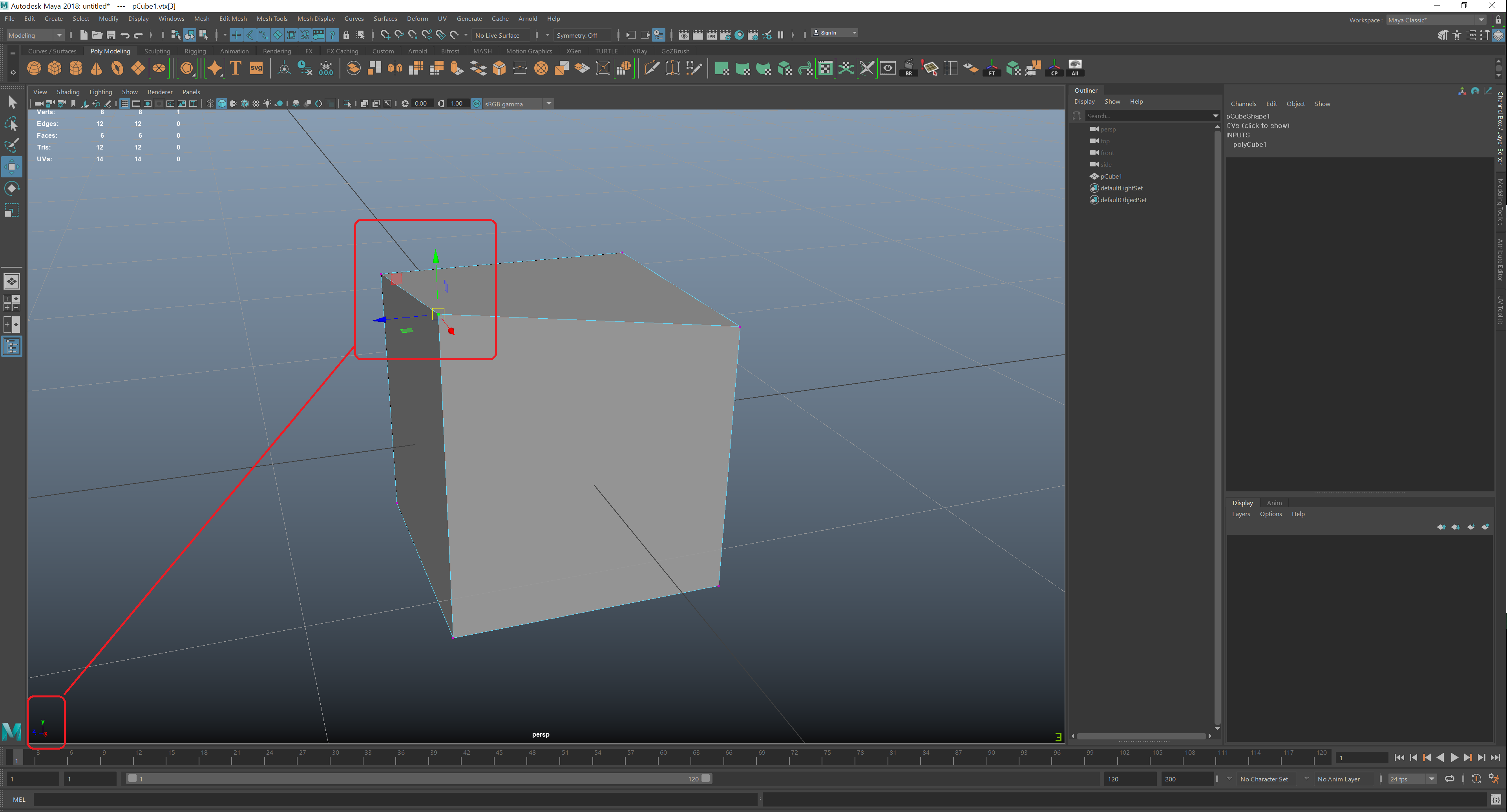Click the SVG import shelf icon
Screen dimensions: 1507x812
(256, 68)
